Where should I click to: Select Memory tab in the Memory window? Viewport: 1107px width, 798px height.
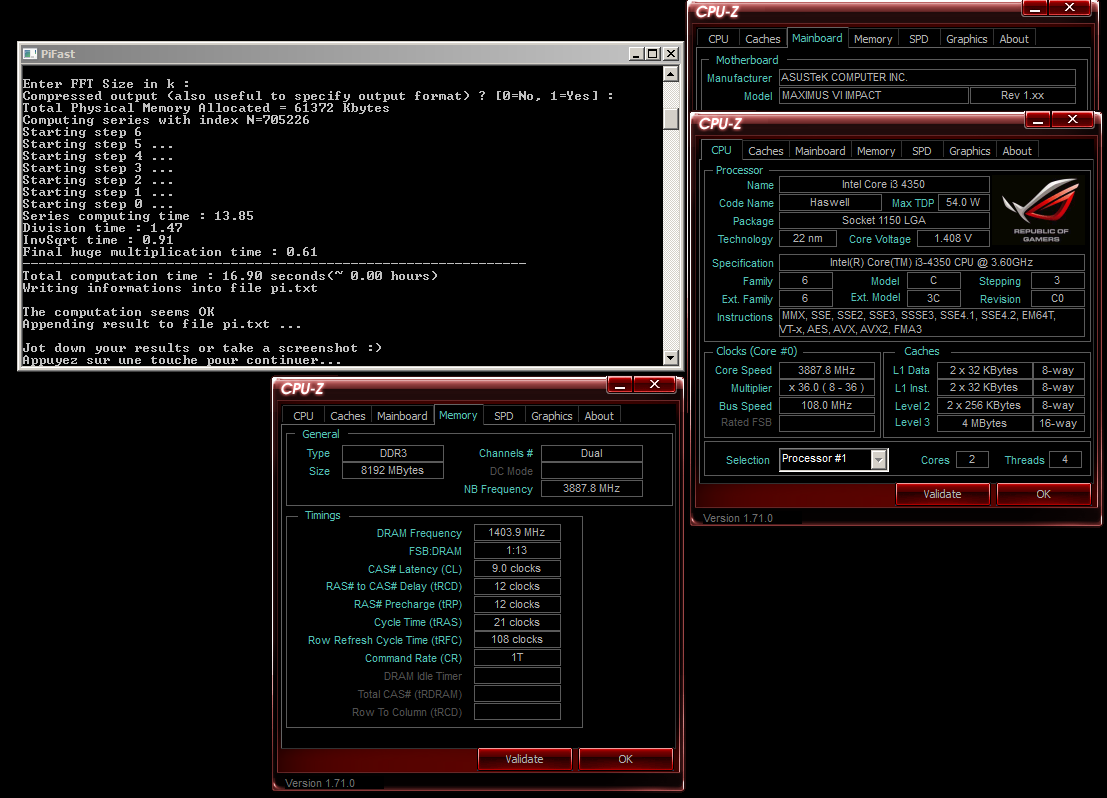[457, 415]
